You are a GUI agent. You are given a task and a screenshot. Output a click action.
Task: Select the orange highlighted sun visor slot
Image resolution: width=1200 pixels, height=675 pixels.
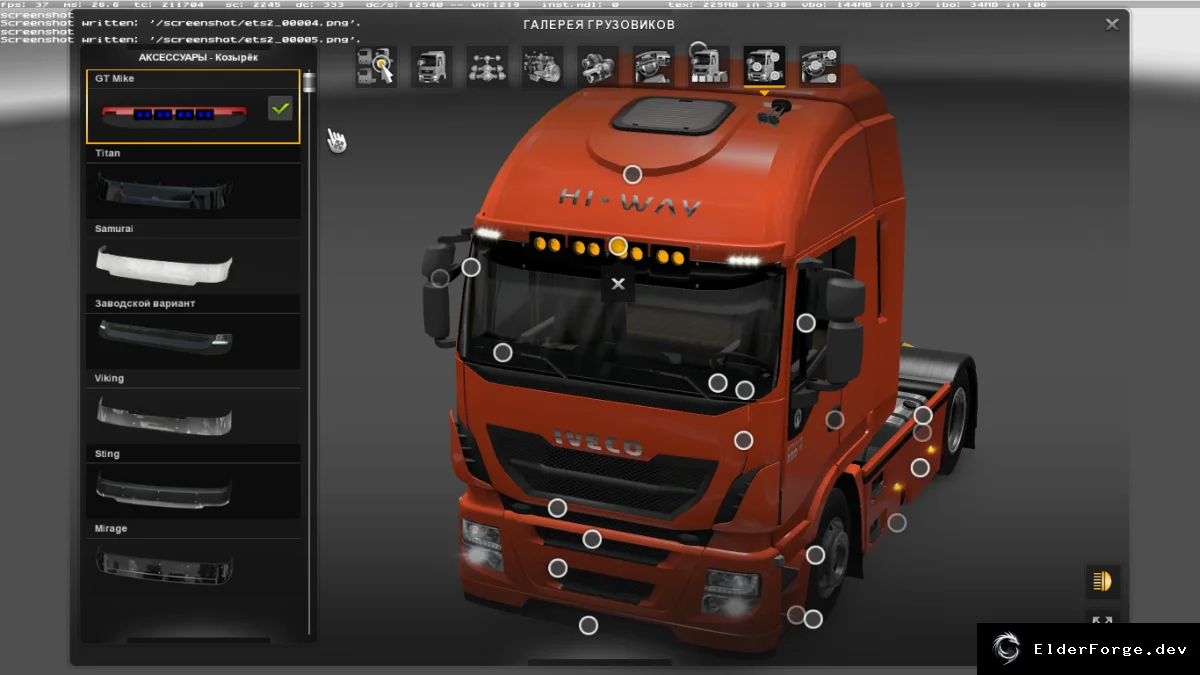[x=618, y=246]
